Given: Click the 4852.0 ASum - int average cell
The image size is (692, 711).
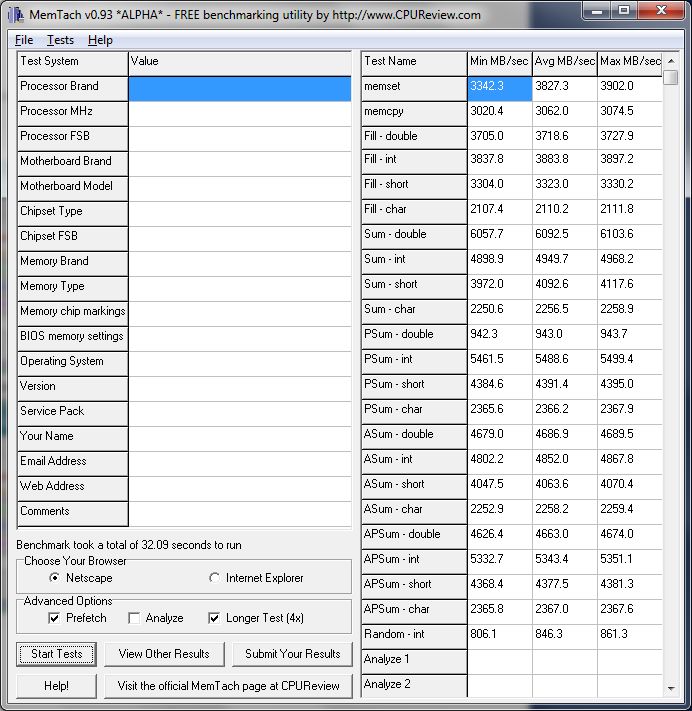Looking at the screenshot, I should pos(565,462).
